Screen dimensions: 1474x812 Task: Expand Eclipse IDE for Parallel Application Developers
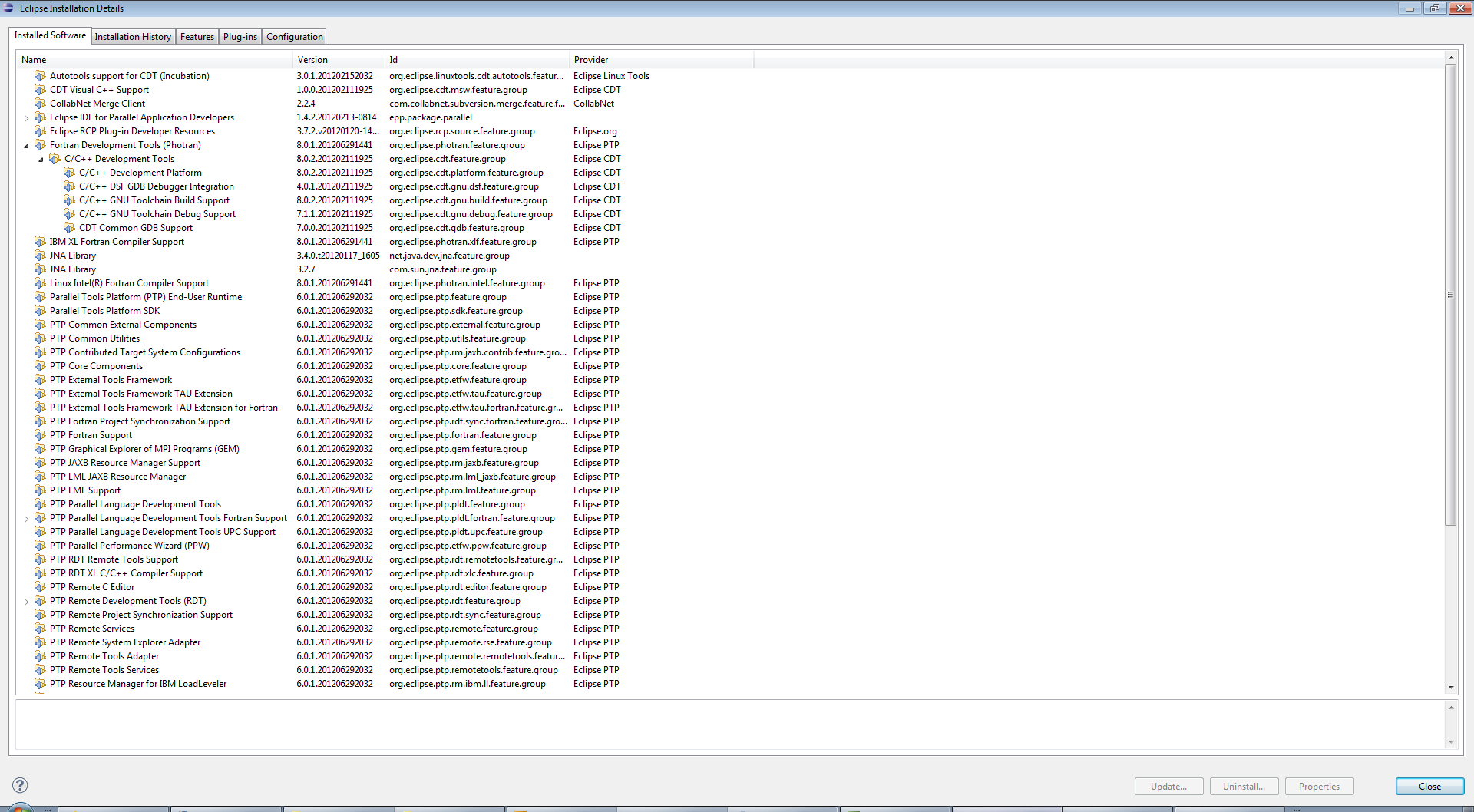point(26,118)
